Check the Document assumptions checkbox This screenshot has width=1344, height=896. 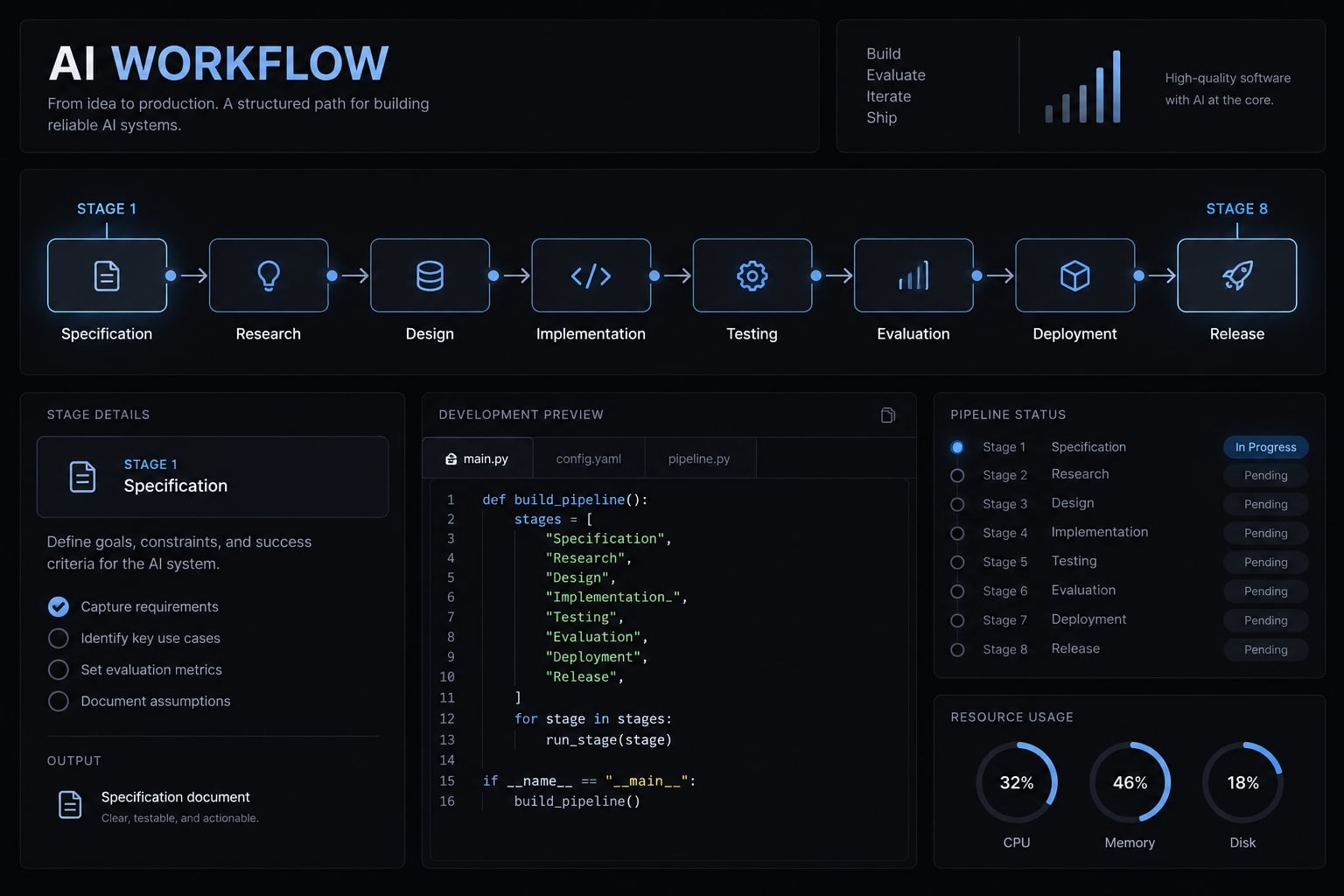pyautogui.click(x=59, y=701)
